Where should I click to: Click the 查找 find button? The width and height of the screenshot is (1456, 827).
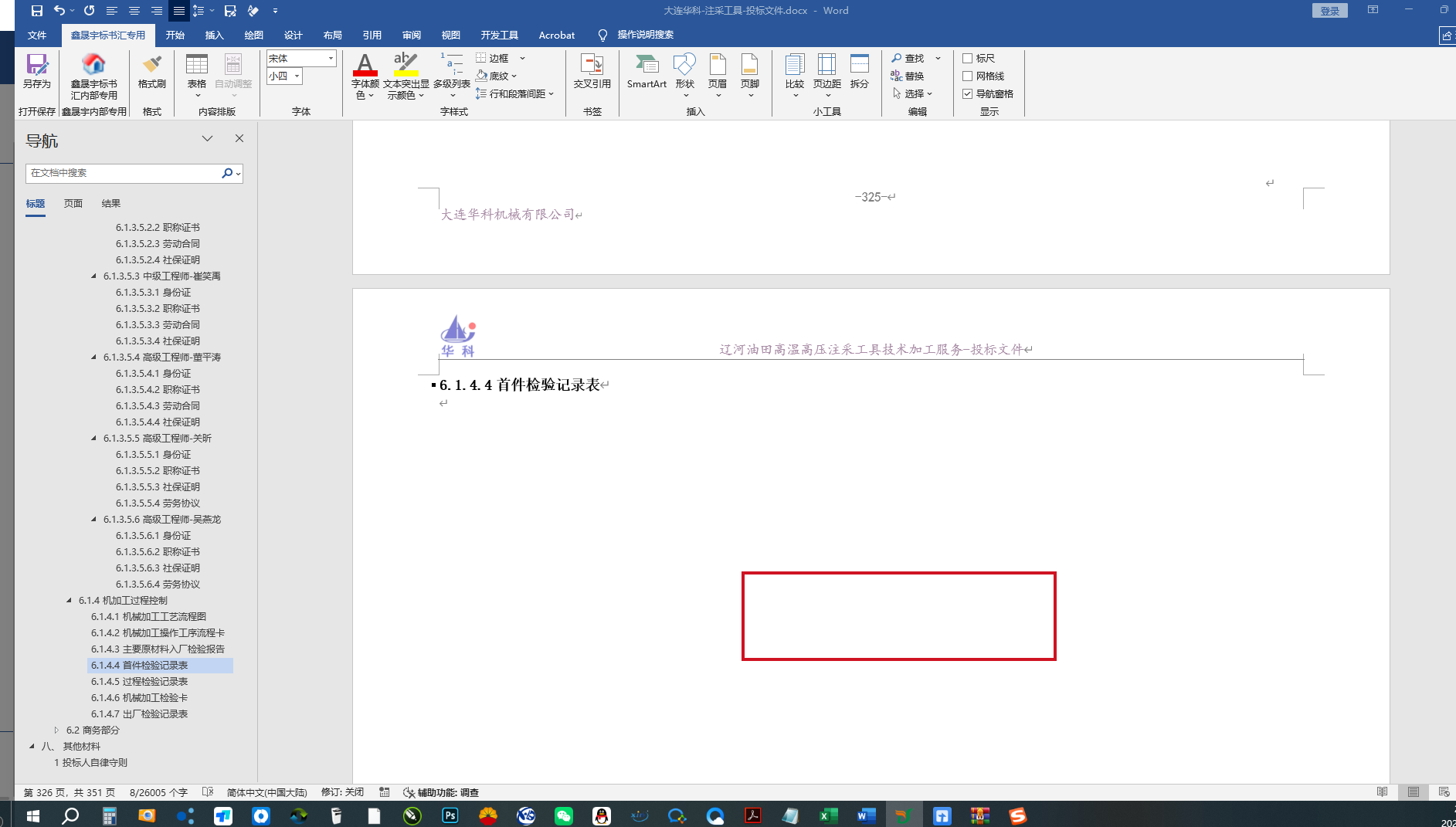point(908,58)
